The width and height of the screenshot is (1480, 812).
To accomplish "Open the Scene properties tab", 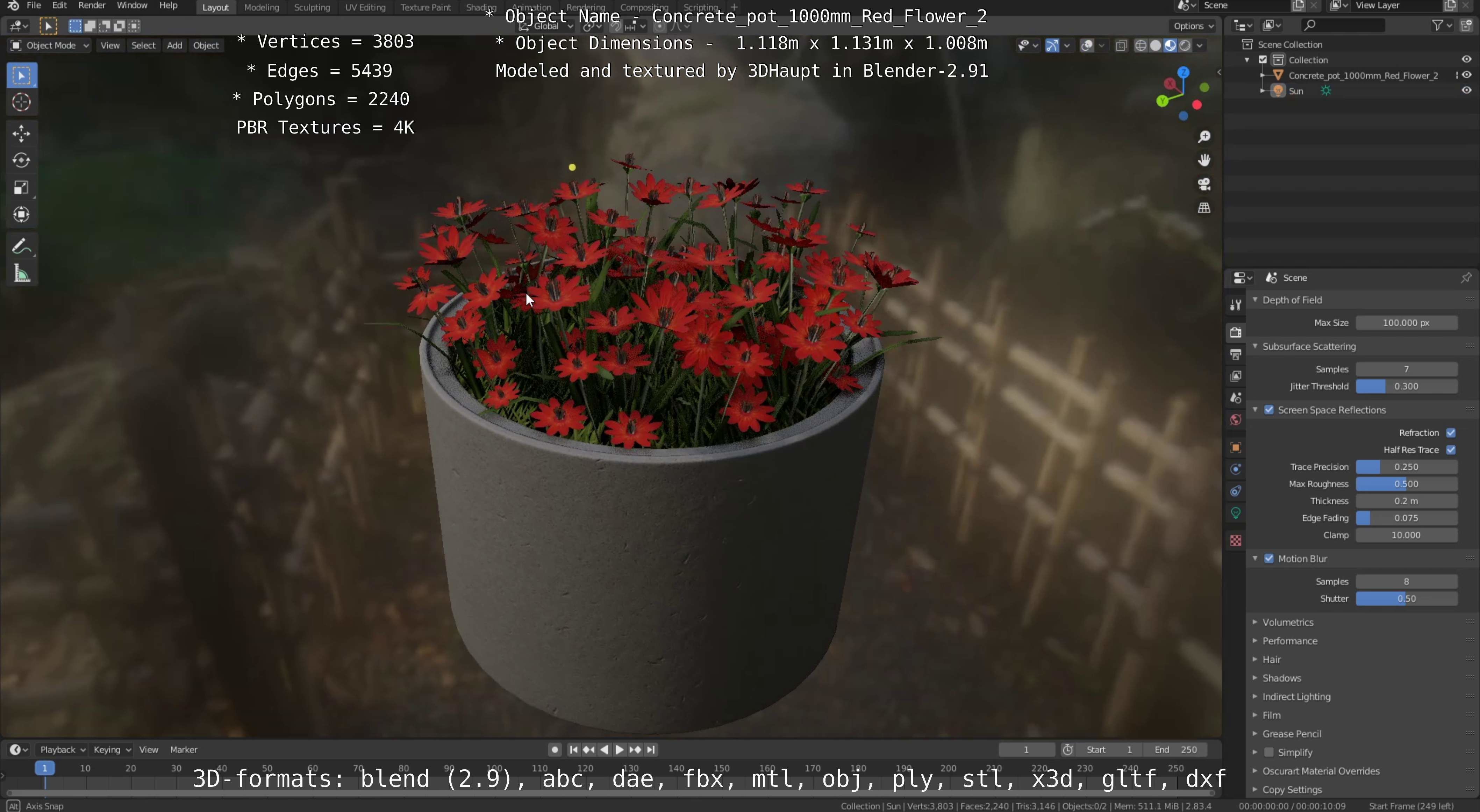I will tap(1236, 398).
